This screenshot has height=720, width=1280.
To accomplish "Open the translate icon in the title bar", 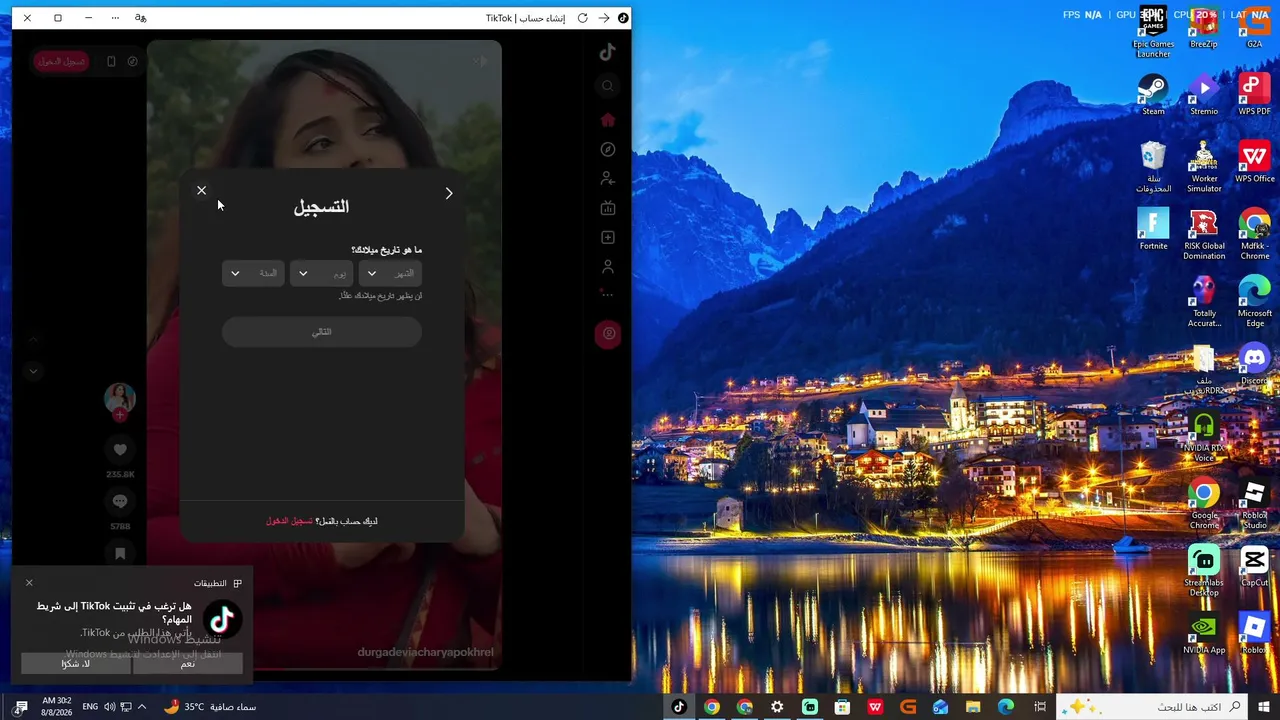I will point(140,18).
